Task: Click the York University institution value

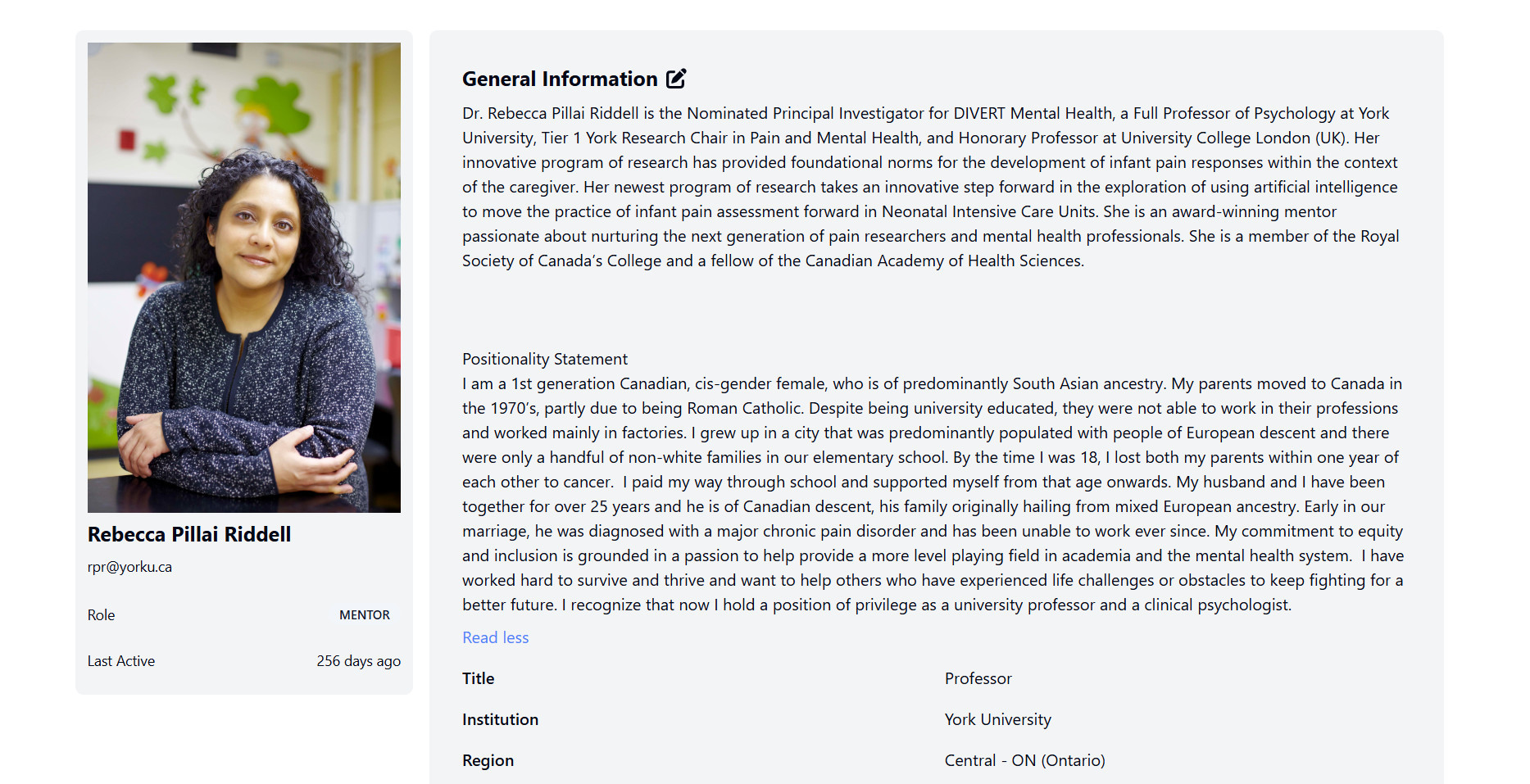Action: [x=997, y=719]
